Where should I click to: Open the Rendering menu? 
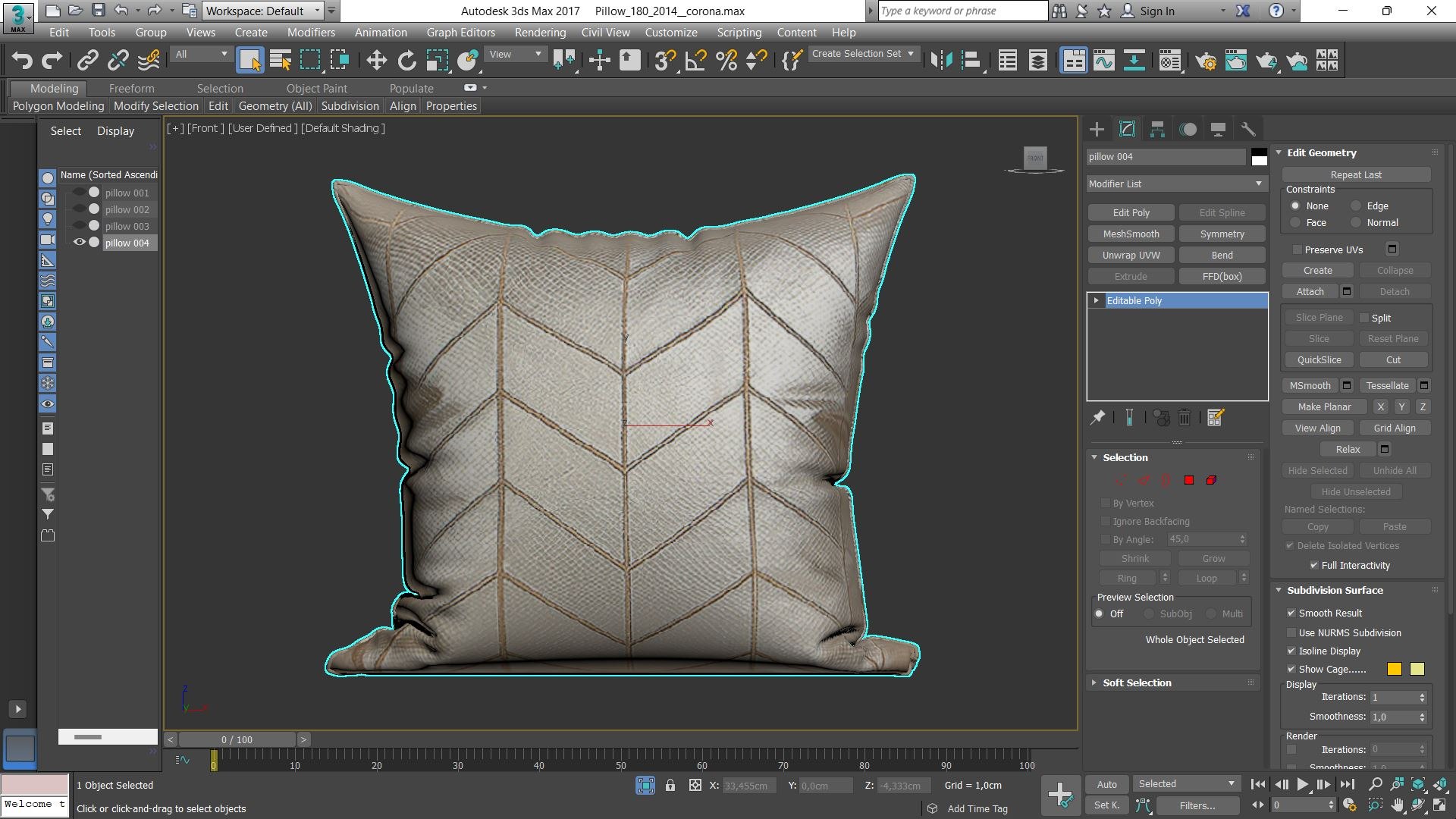[540, 33]
